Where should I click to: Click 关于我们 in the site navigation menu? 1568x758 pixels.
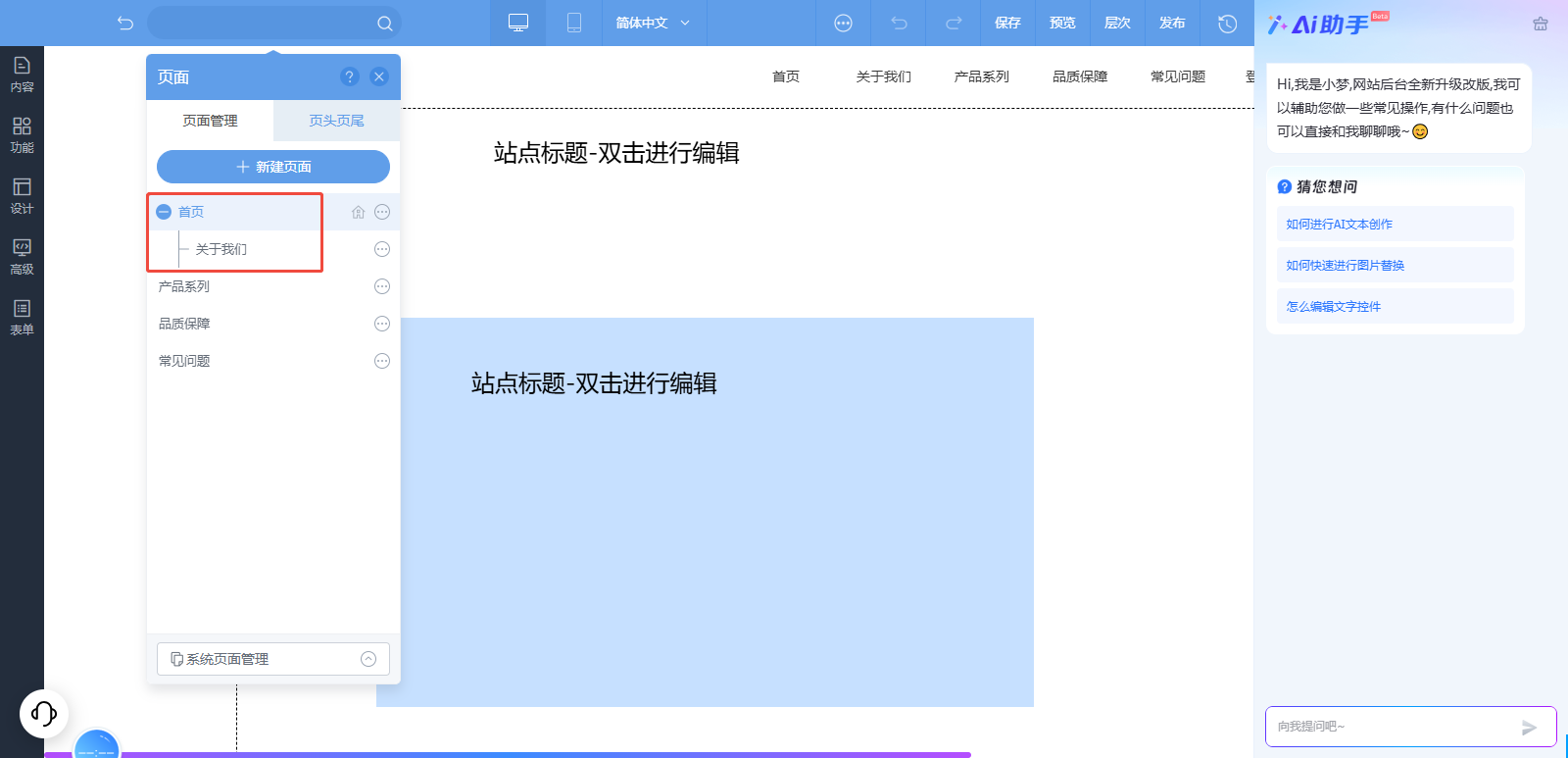884,76
